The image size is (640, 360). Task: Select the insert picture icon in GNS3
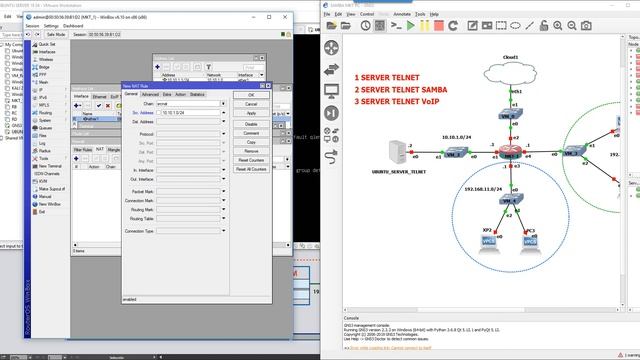click(x=487, y=26)
